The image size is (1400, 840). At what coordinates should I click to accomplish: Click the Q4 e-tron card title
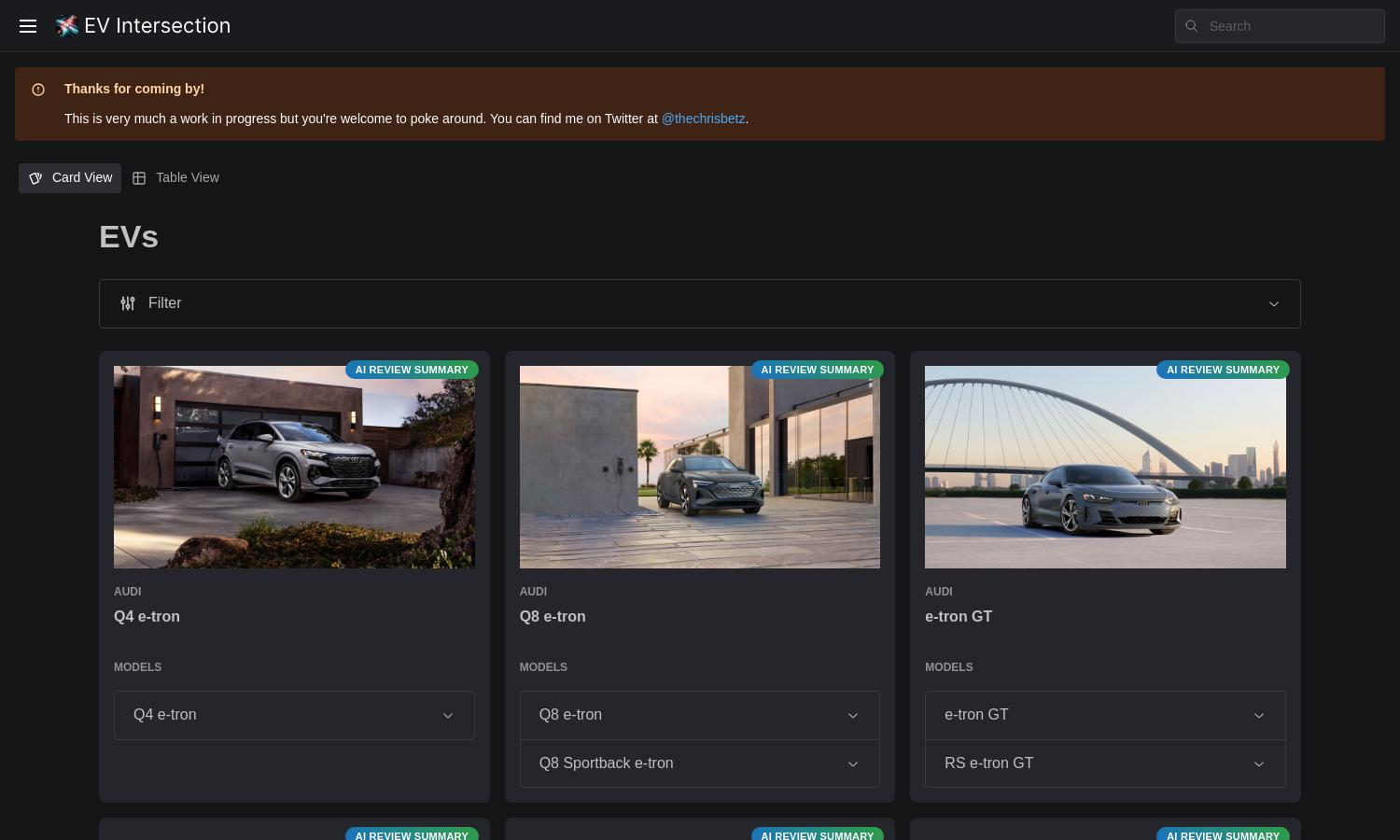(147, 617)
